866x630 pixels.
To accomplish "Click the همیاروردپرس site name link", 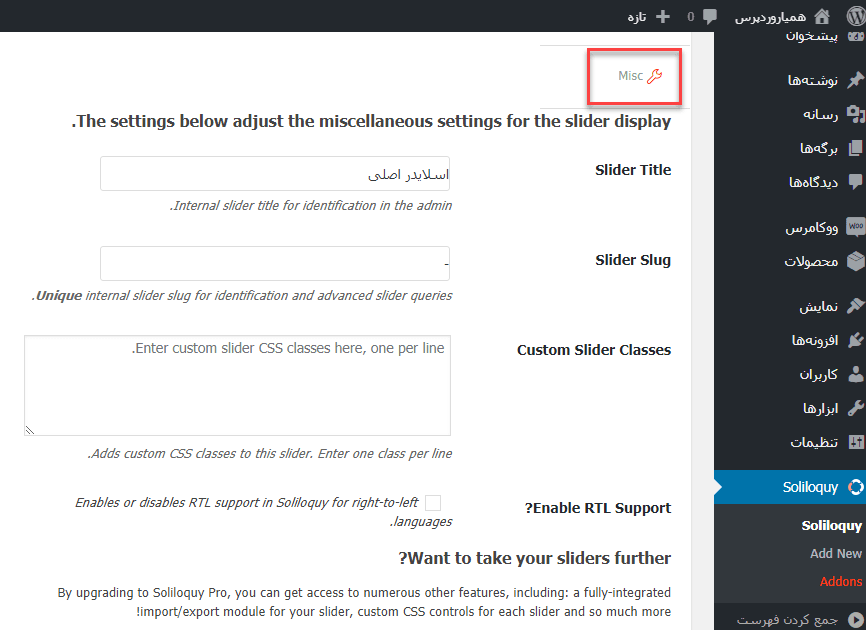I will pos(770,17).
